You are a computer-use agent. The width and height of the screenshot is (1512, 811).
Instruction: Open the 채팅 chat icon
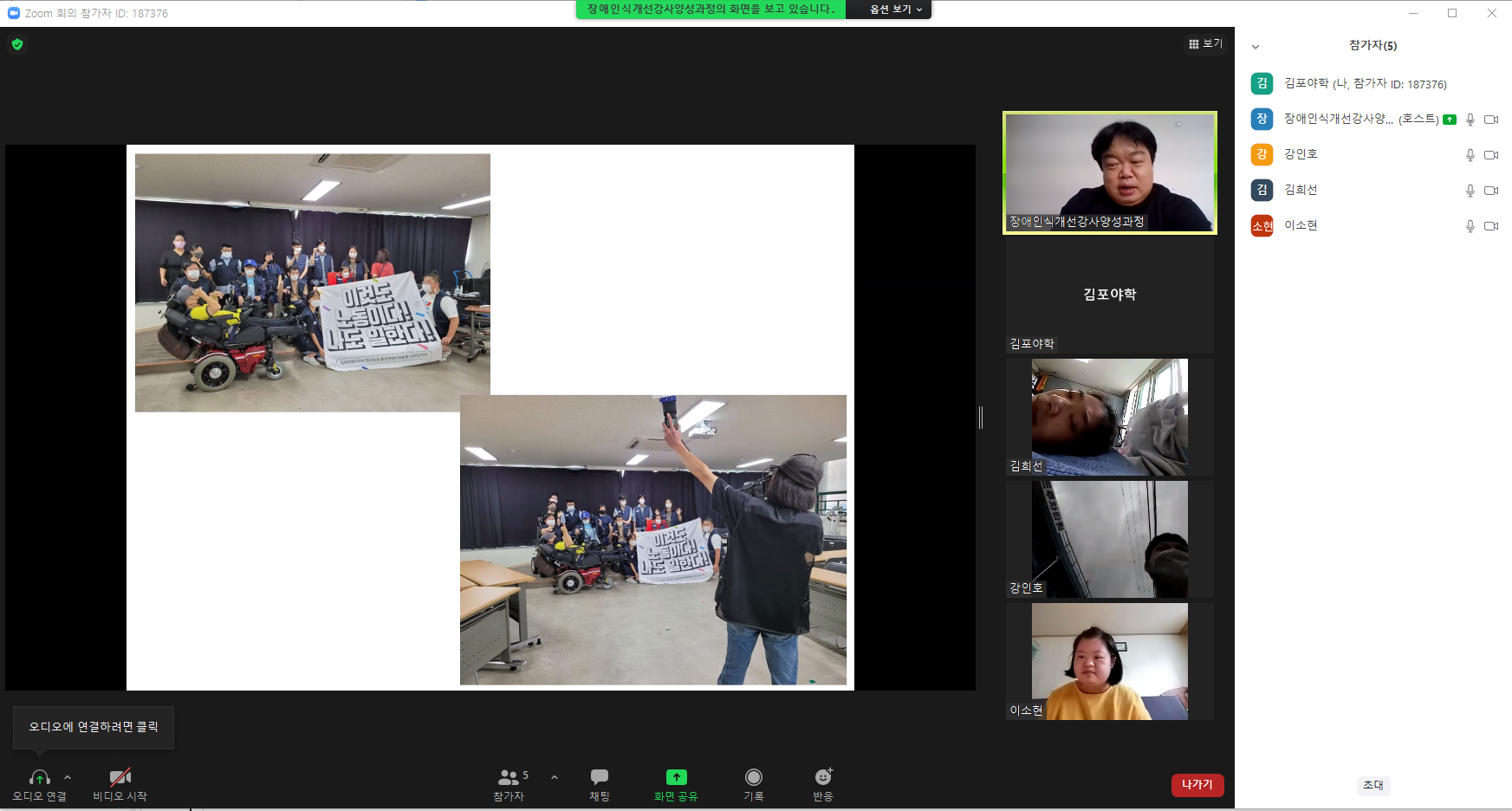600,777
